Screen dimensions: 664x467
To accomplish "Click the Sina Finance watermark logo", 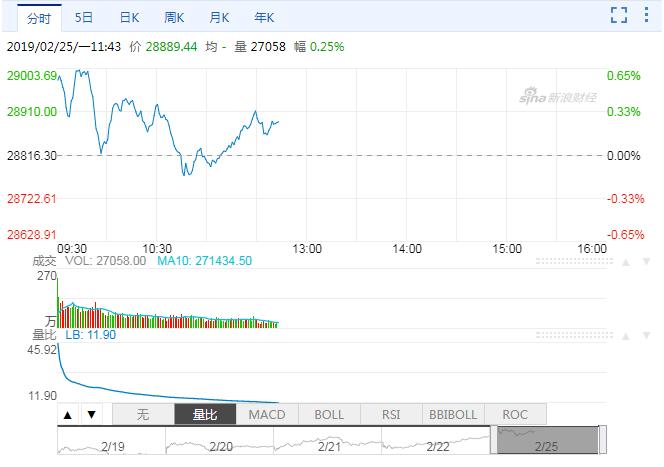I will (559, 96).
